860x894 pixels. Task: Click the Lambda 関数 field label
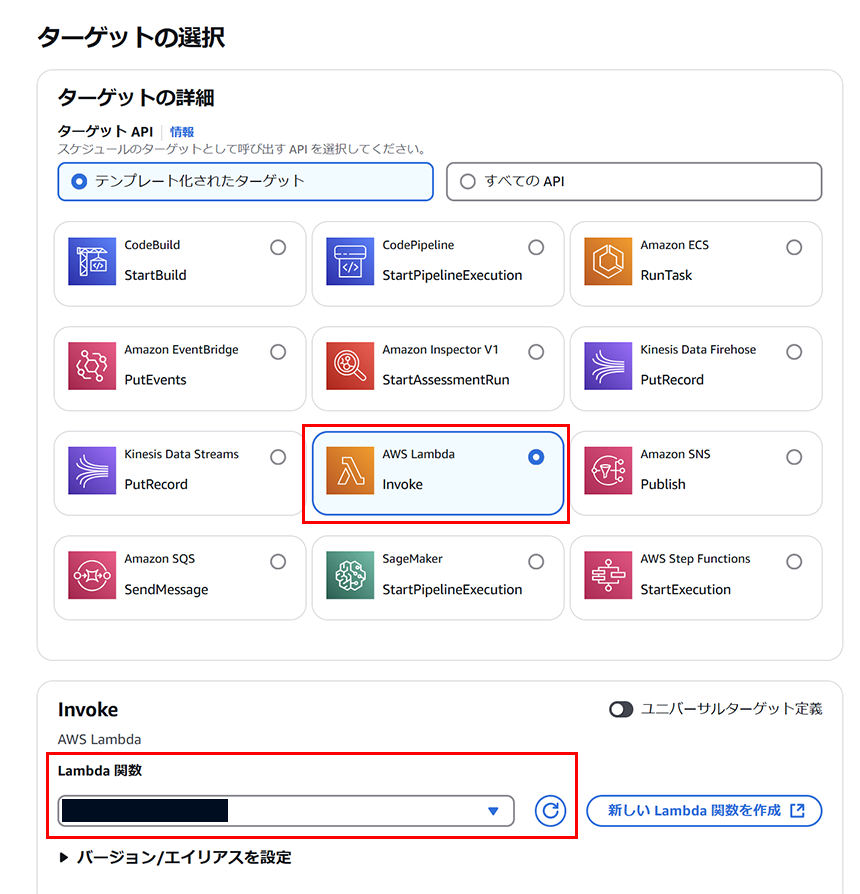pyautogui.click(x=100, y=770)
